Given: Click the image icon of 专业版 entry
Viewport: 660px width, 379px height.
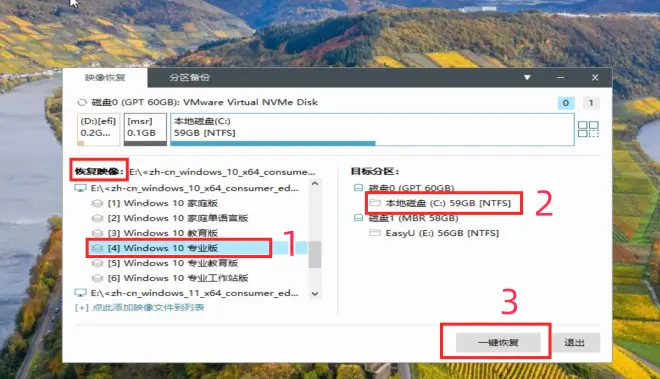Looking at the screenshot, I should [97, 248].
